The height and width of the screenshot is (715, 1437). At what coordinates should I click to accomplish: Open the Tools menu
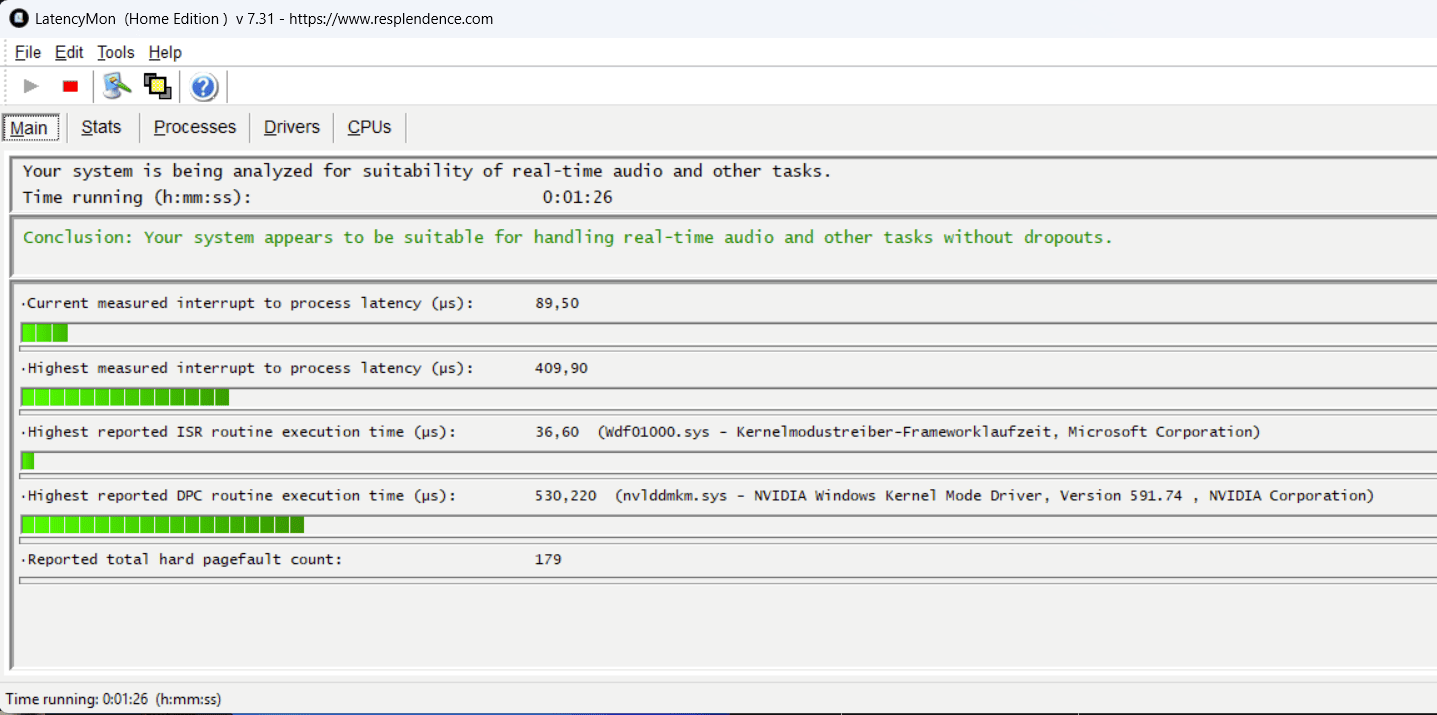[115, 52]
